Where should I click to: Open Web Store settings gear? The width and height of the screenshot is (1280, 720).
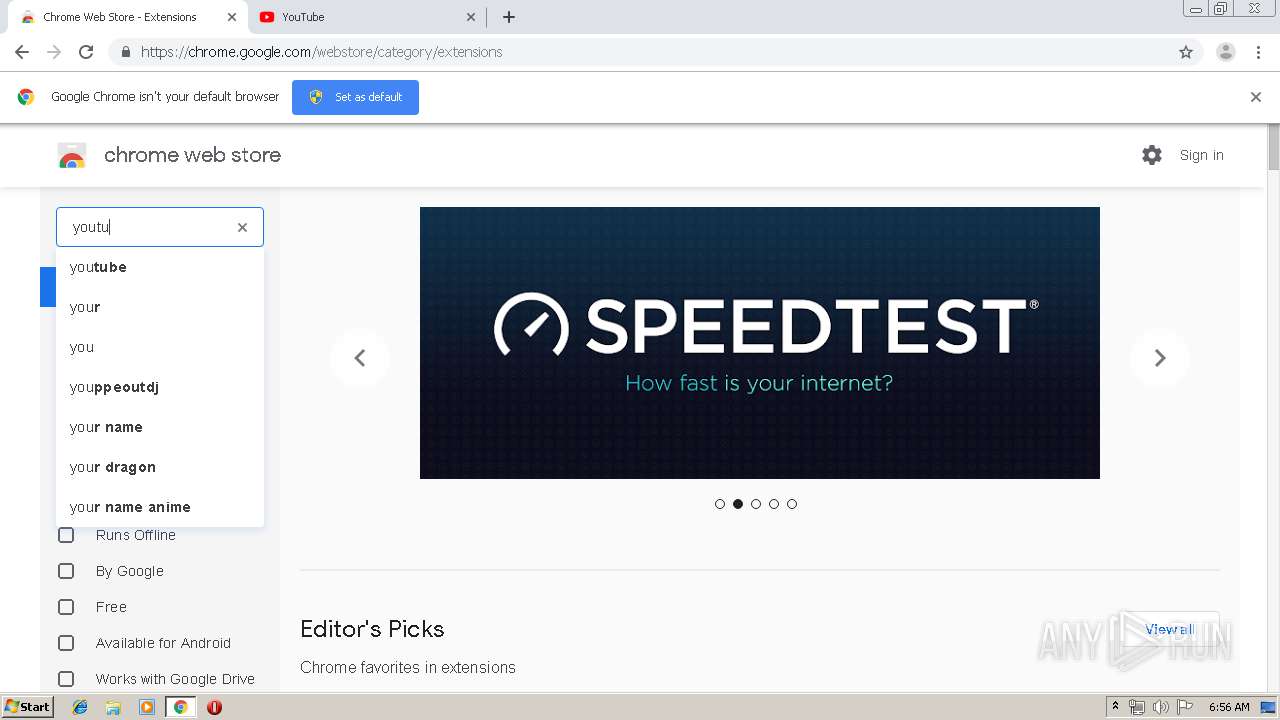click(1152, 155)
